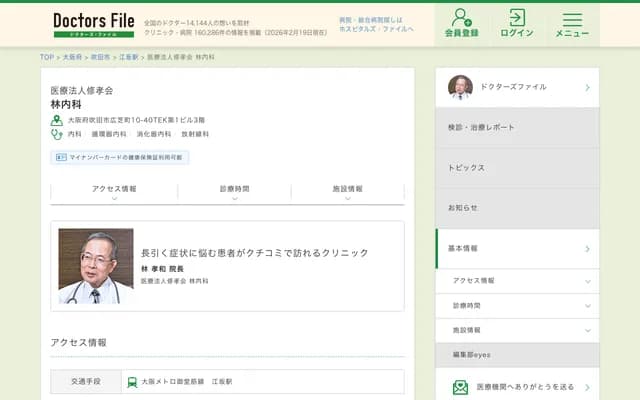Select 基本情報 sidebar item
Viewport: 640px width, 400px height.
518,249
